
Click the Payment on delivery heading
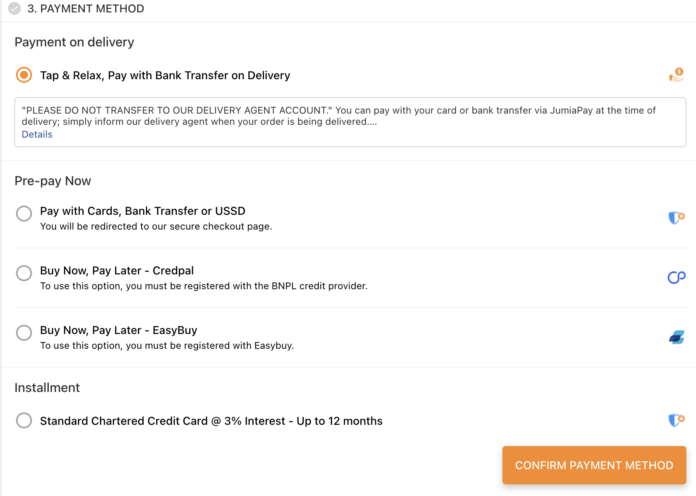[x=74, y=42]
